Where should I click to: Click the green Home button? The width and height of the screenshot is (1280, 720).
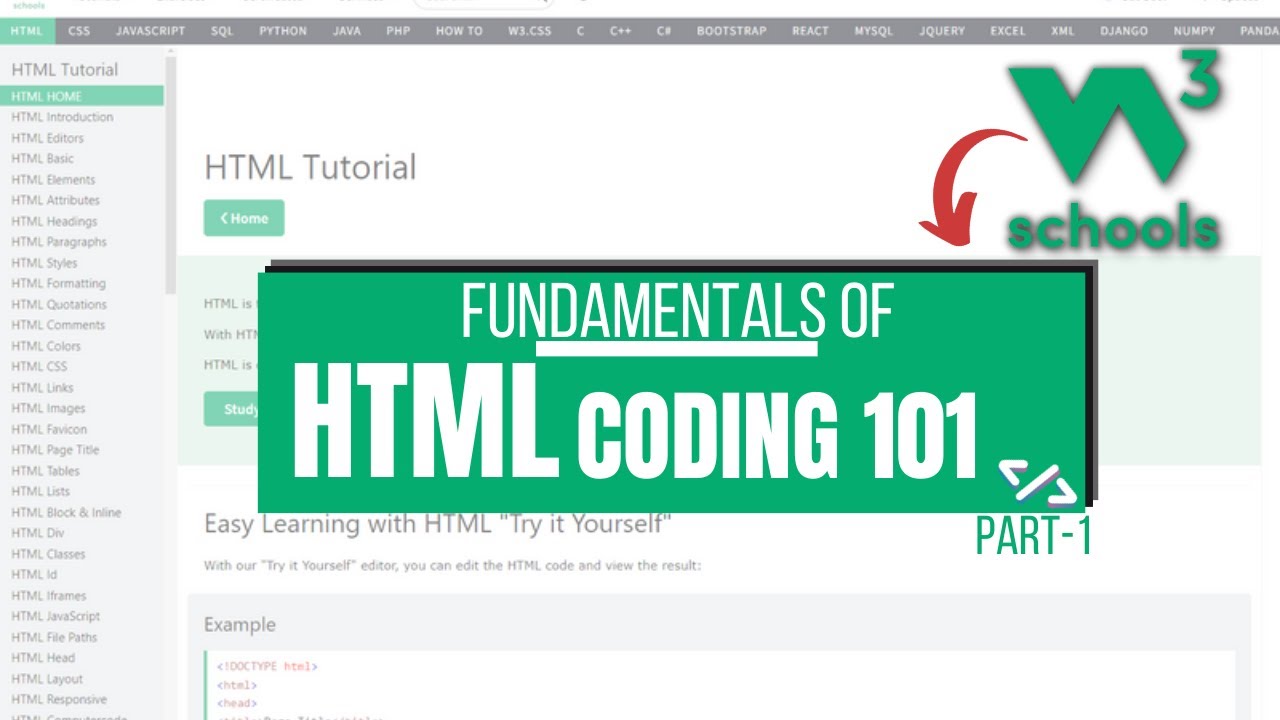(244, 218)
